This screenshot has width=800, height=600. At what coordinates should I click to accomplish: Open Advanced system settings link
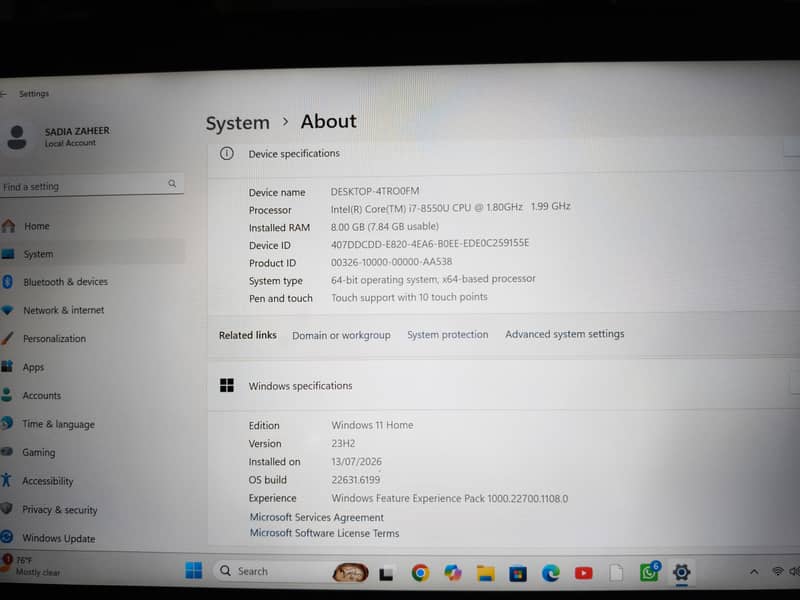tap(565, 334)
